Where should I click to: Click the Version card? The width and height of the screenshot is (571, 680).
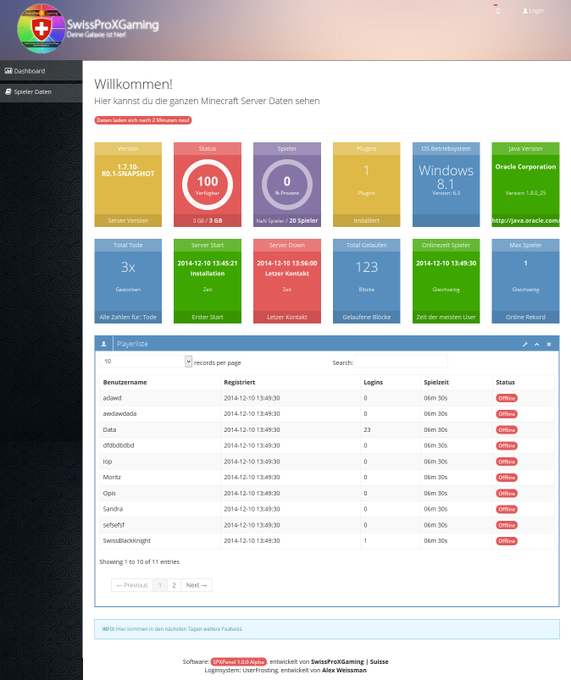pyautogui.click(x=128, y=184)
